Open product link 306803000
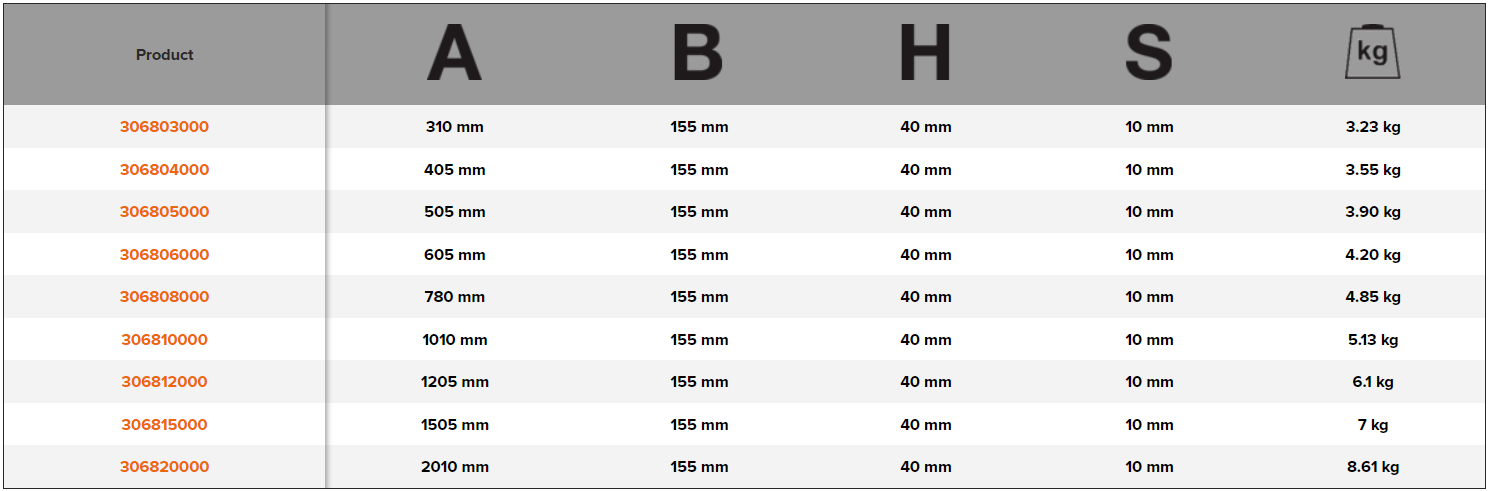1490x491 pixels. click(164, 127)
